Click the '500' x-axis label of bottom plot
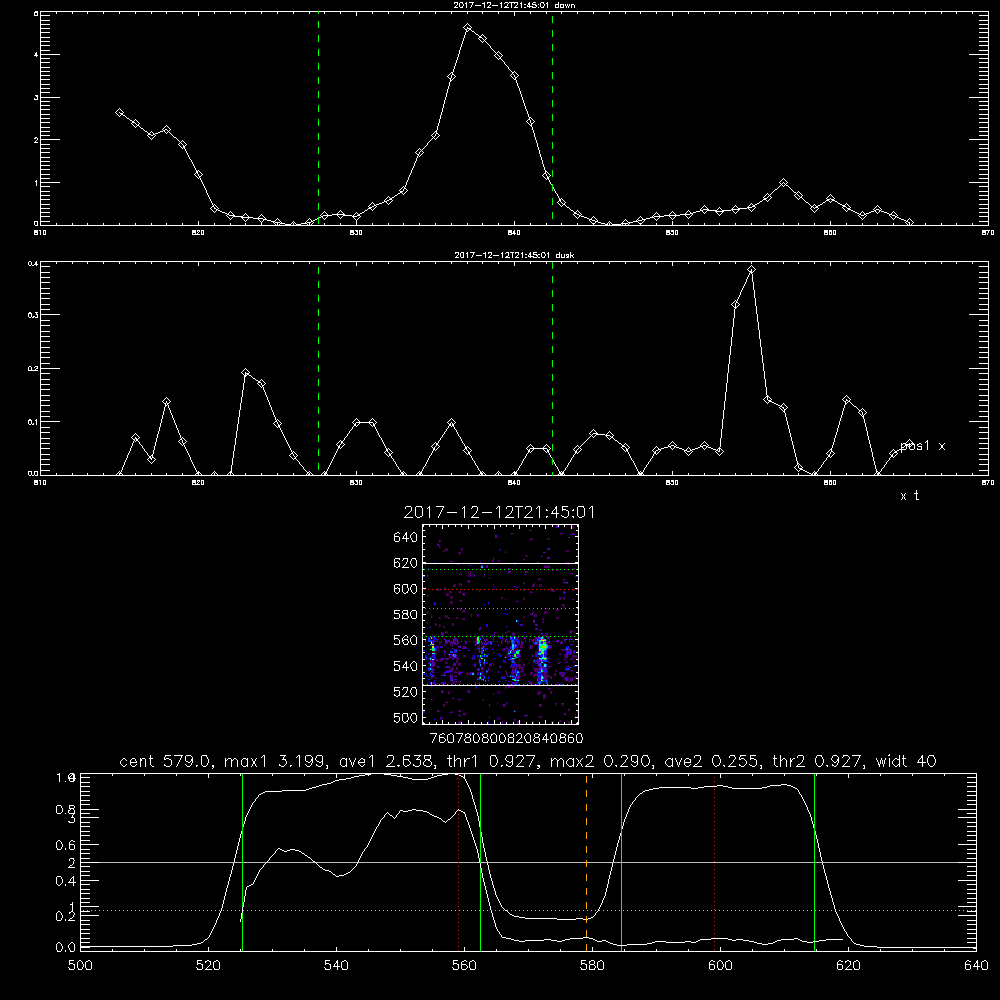The image size is (1000, 1000). tap(80, 966)
